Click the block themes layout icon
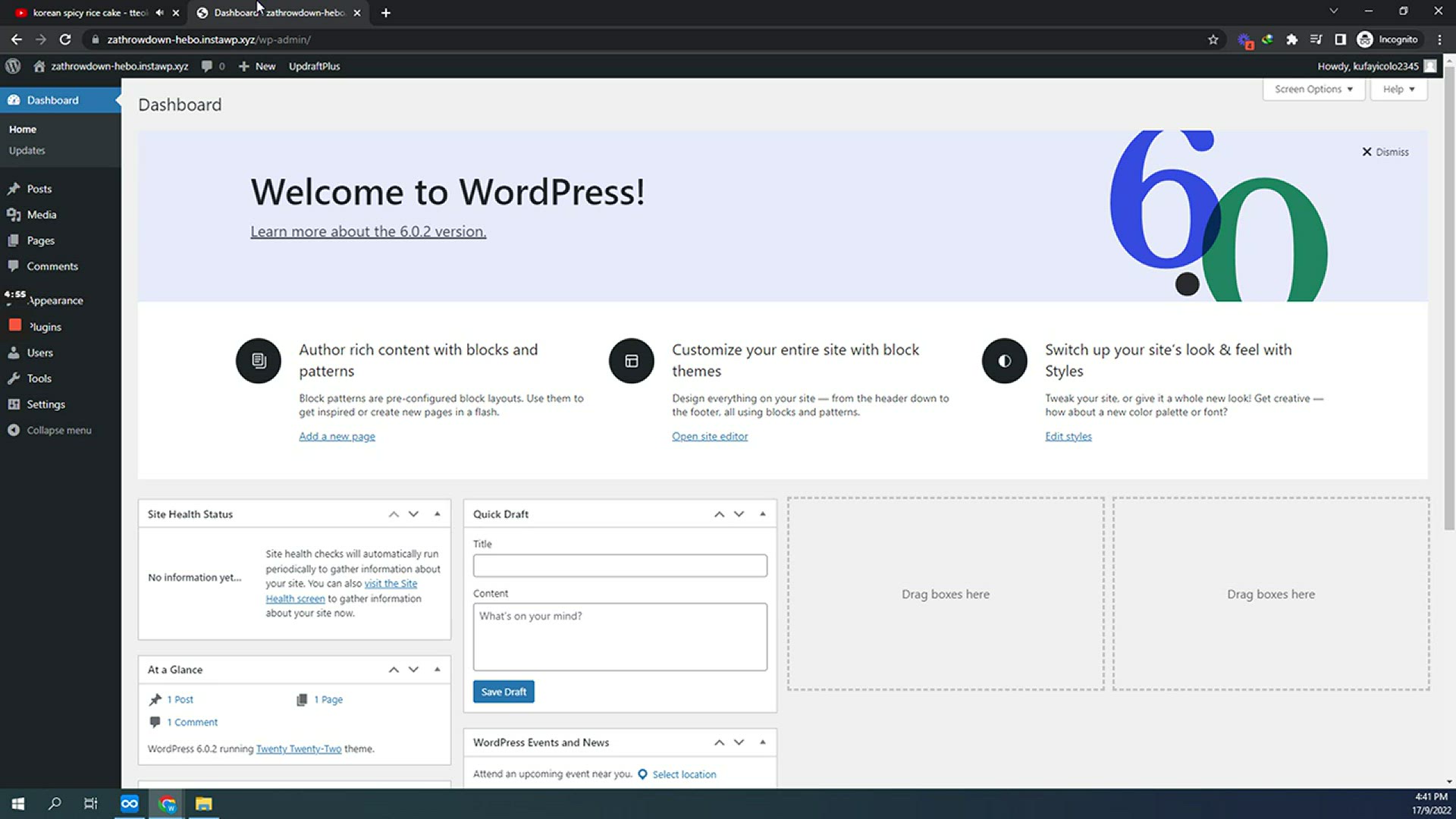This screenshot has width=1456, height=819. tap(632, 361)
